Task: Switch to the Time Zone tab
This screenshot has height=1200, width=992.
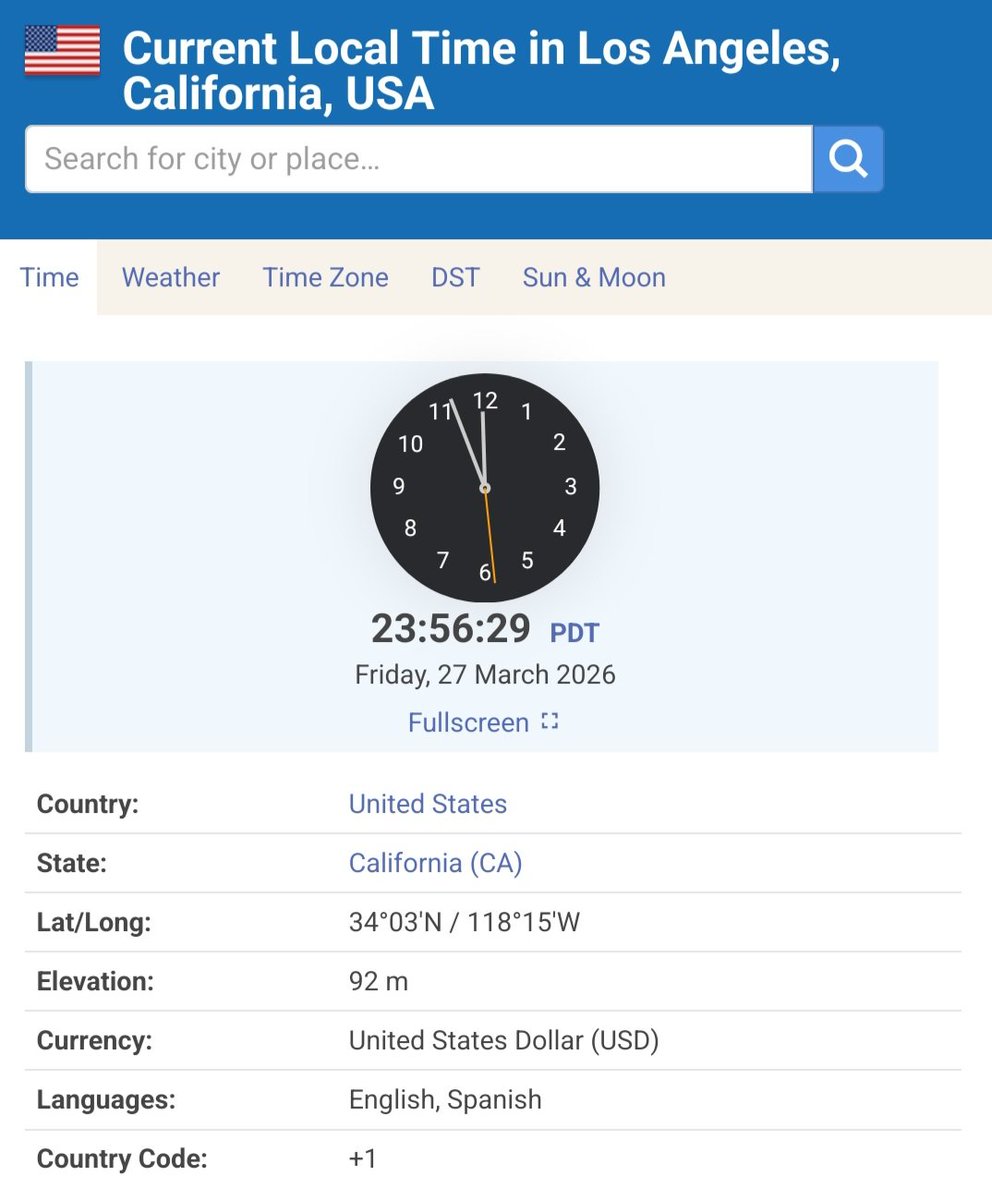Action: (326, 277)
